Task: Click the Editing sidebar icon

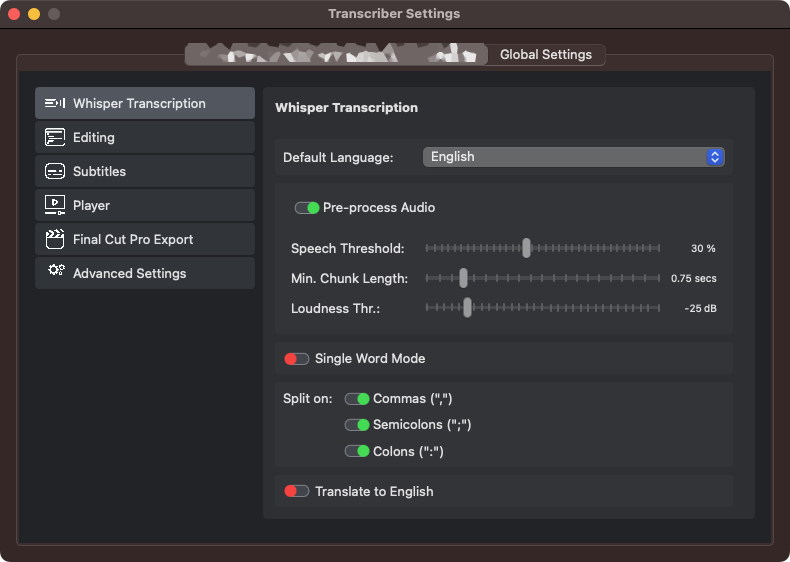Action: click(54, 137)
